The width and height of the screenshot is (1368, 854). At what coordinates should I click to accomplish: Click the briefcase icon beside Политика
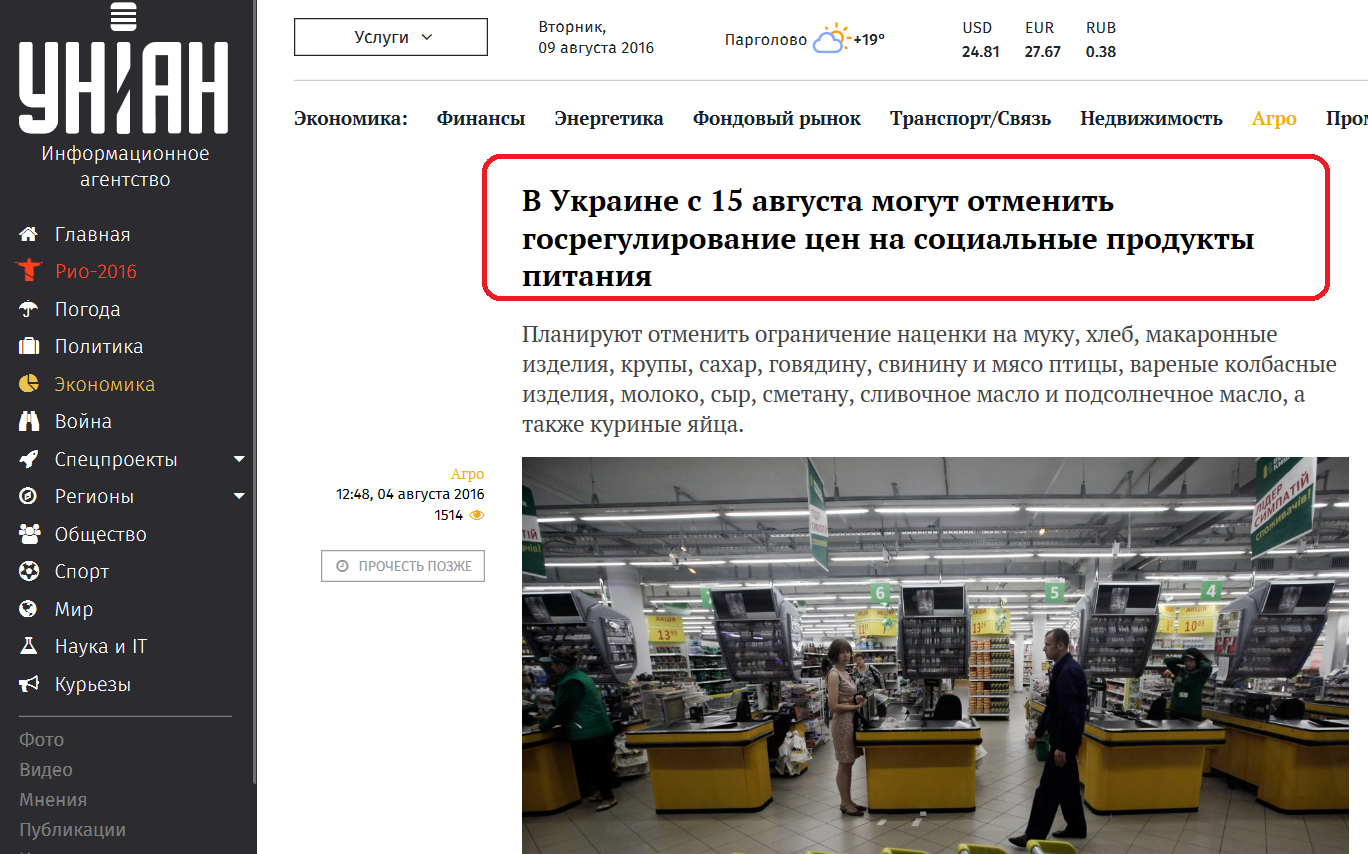click(29, 347)
